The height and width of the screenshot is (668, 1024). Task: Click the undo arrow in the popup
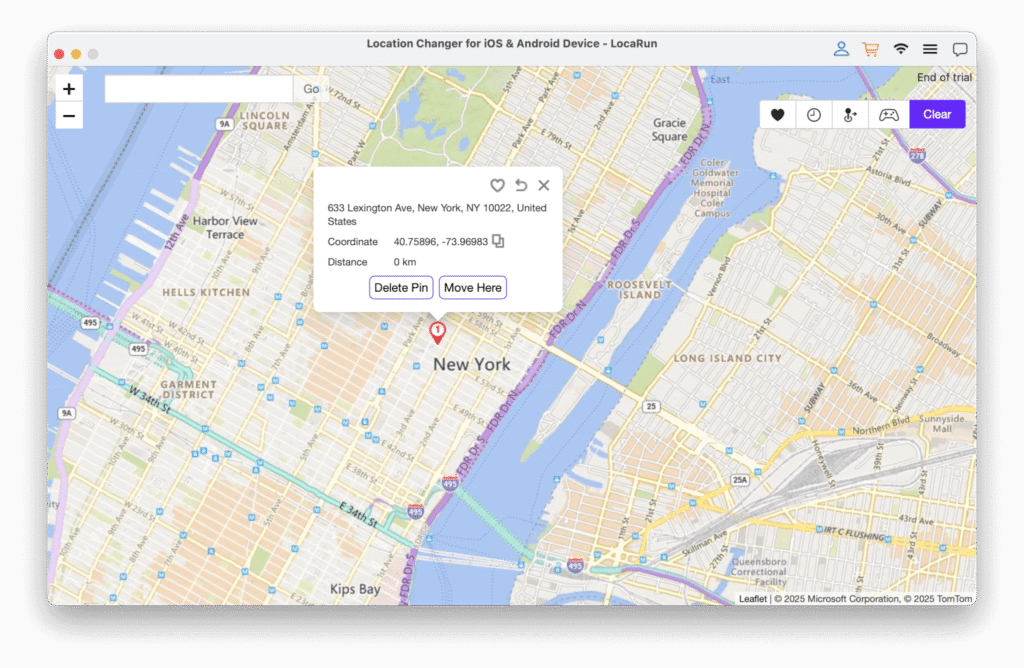click(x=520, y=185)
